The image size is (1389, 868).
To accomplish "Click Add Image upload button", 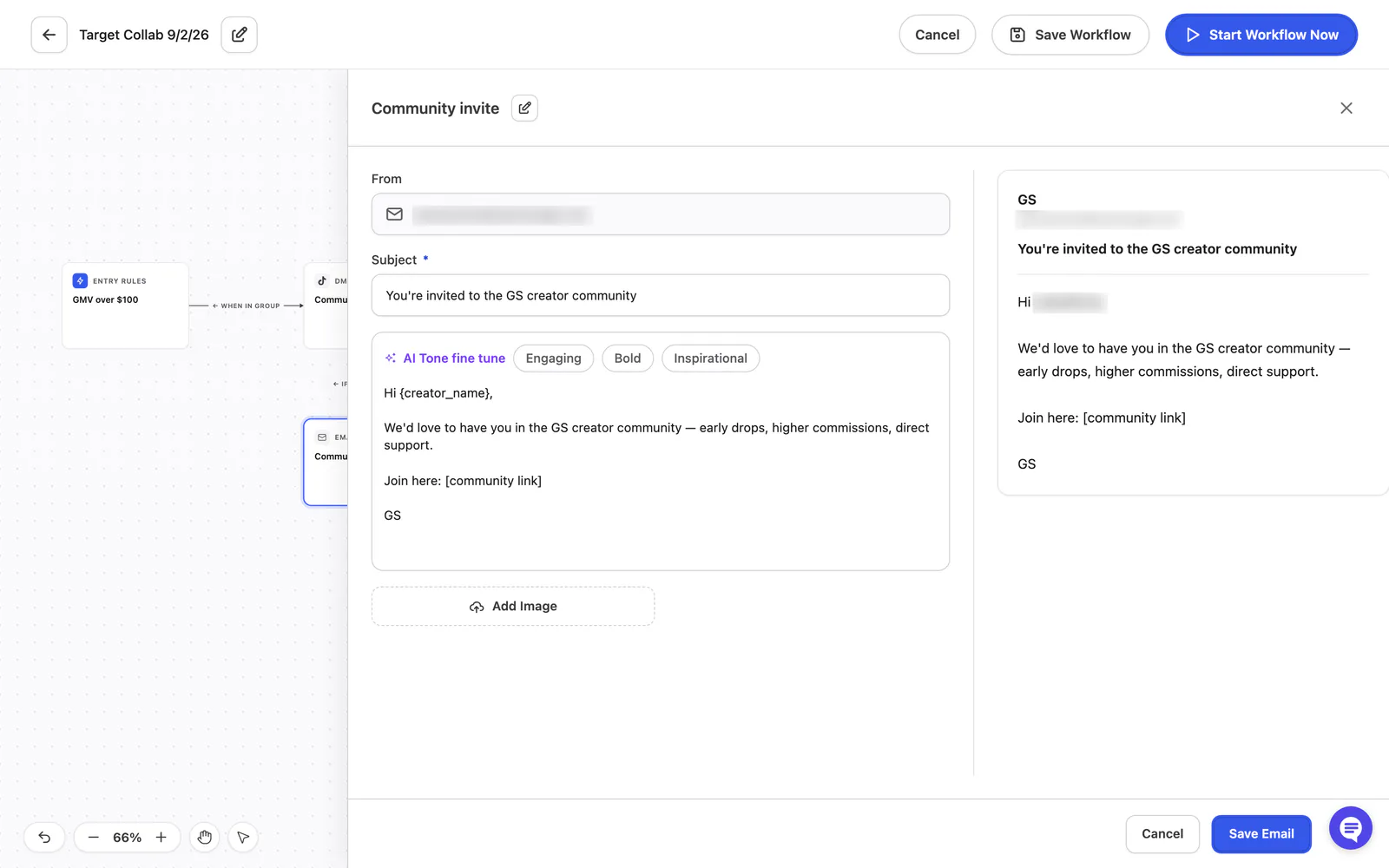I will coord(513,606).
